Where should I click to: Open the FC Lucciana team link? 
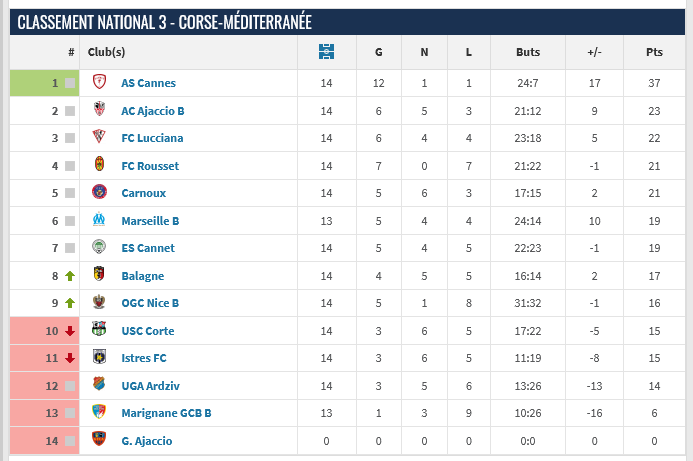coord(152,138)
